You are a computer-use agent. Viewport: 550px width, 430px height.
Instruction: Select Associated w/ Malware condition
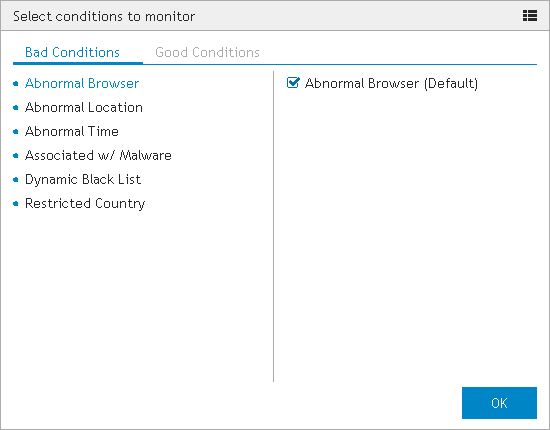point(98,155)
